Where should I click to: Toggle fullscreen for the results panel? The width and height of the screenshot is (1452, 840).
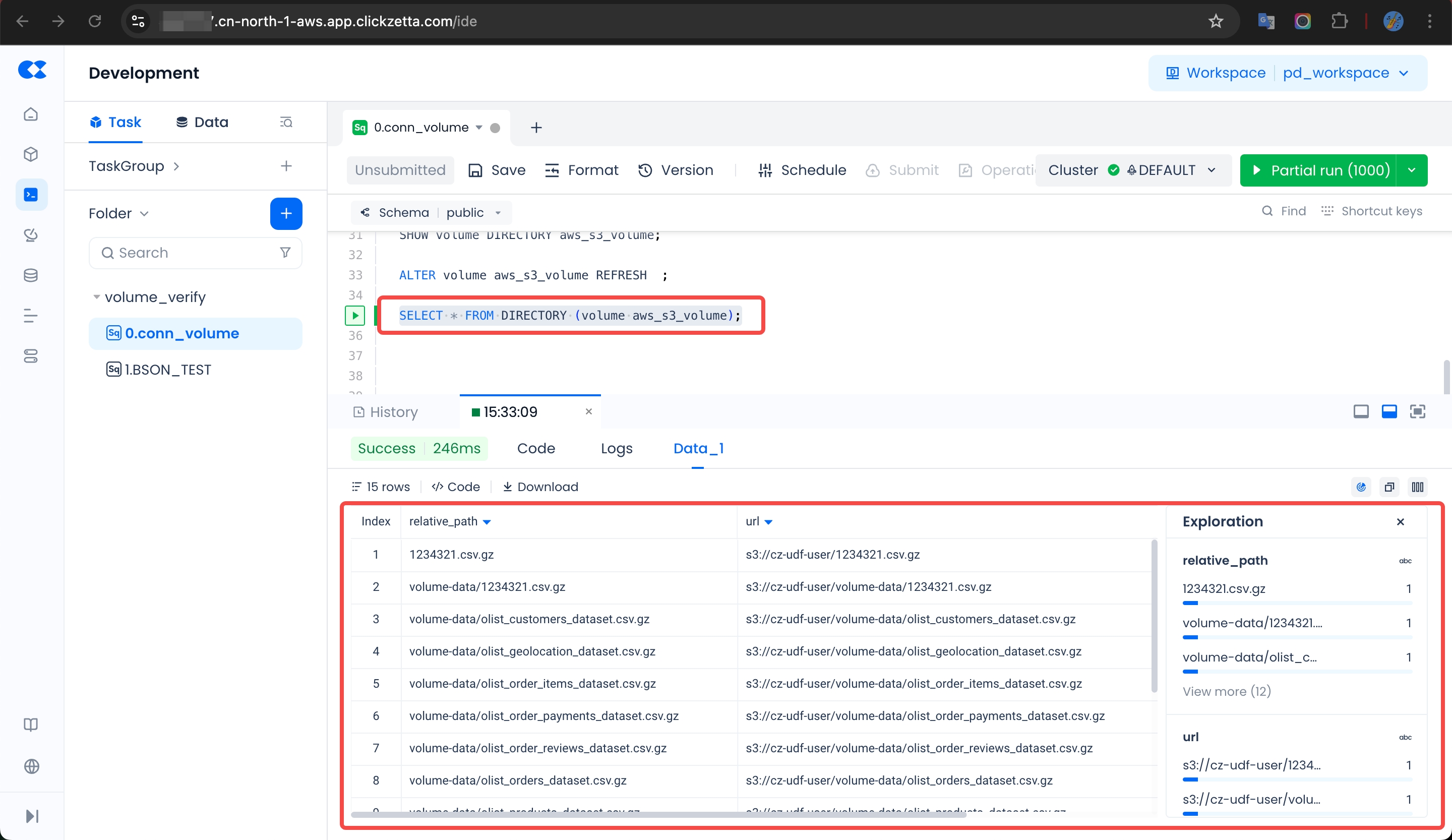pos(1417,411)
